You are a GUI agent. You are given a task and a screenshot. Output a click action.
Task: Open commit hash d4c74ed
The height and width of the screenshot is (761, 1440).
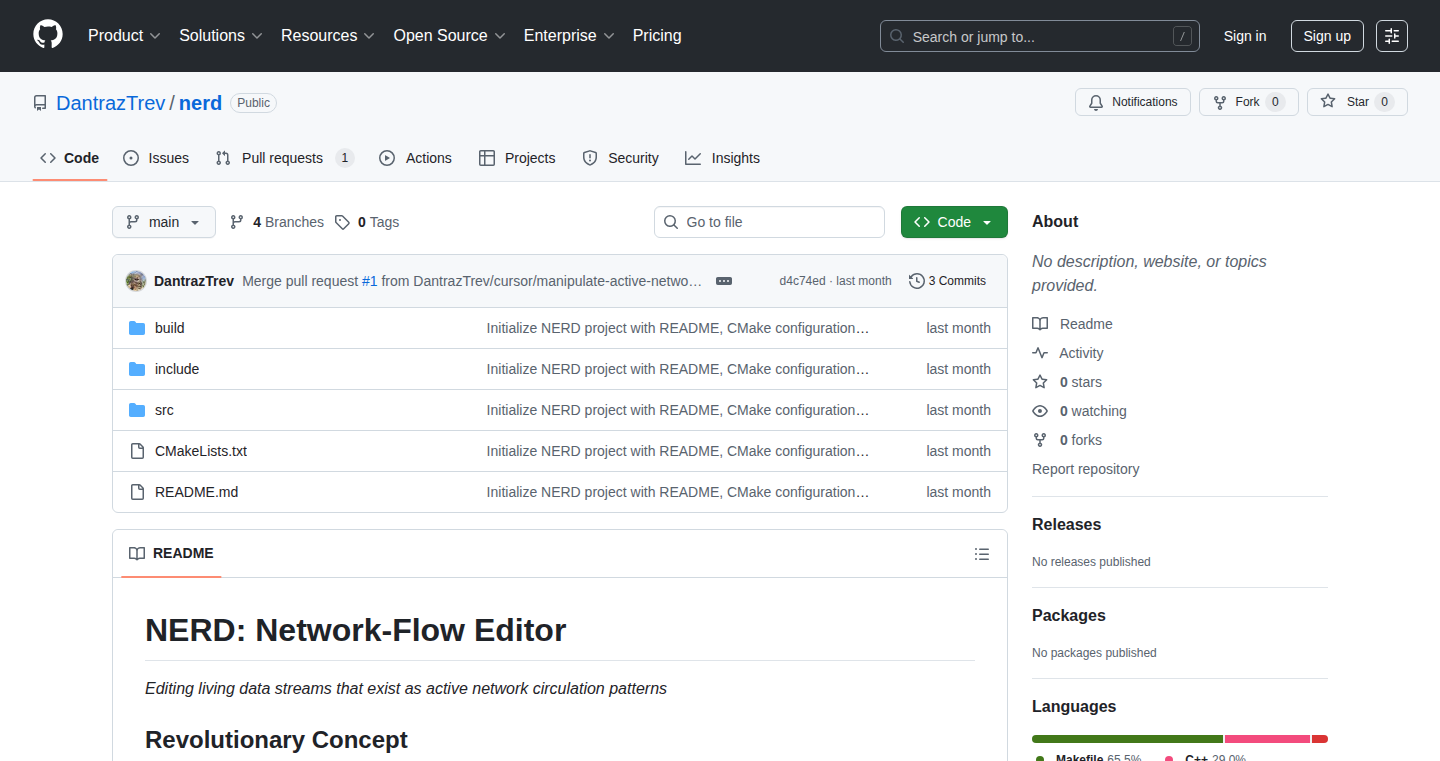point(803,281)
